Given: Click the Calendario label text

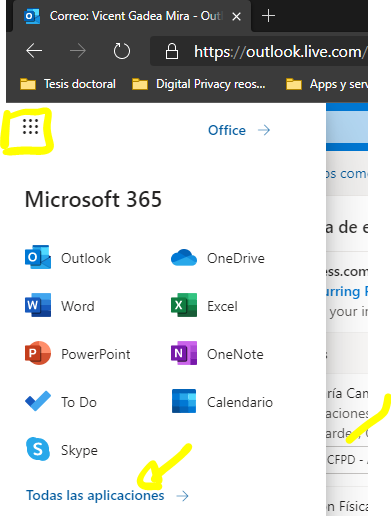Looking at the screenshot, I should click(x=240, y=402).
